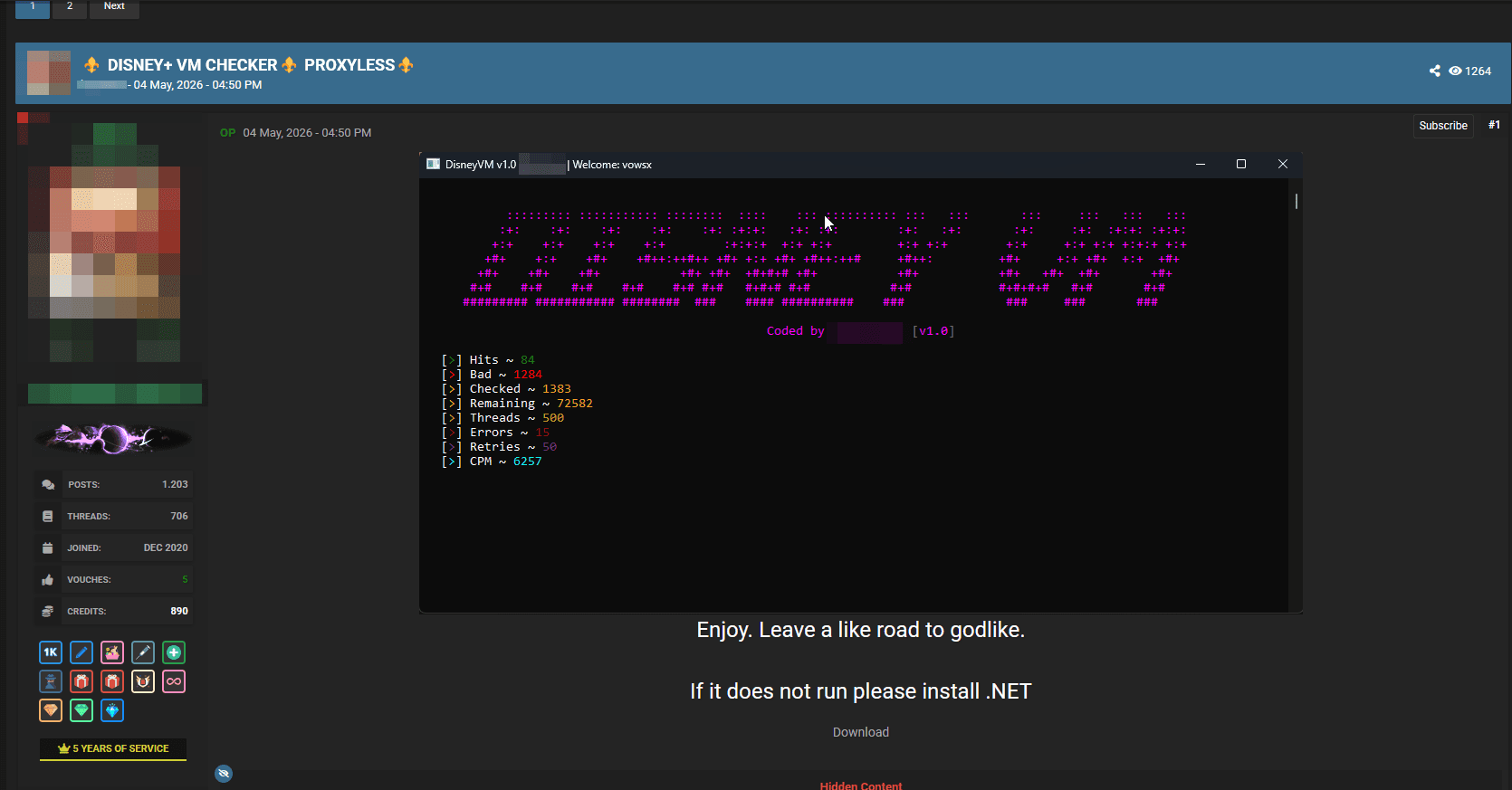Click the purple lightning user rank image
Image resolution: width=1512 pixels, height=790 pixels.
click(112, 439)
